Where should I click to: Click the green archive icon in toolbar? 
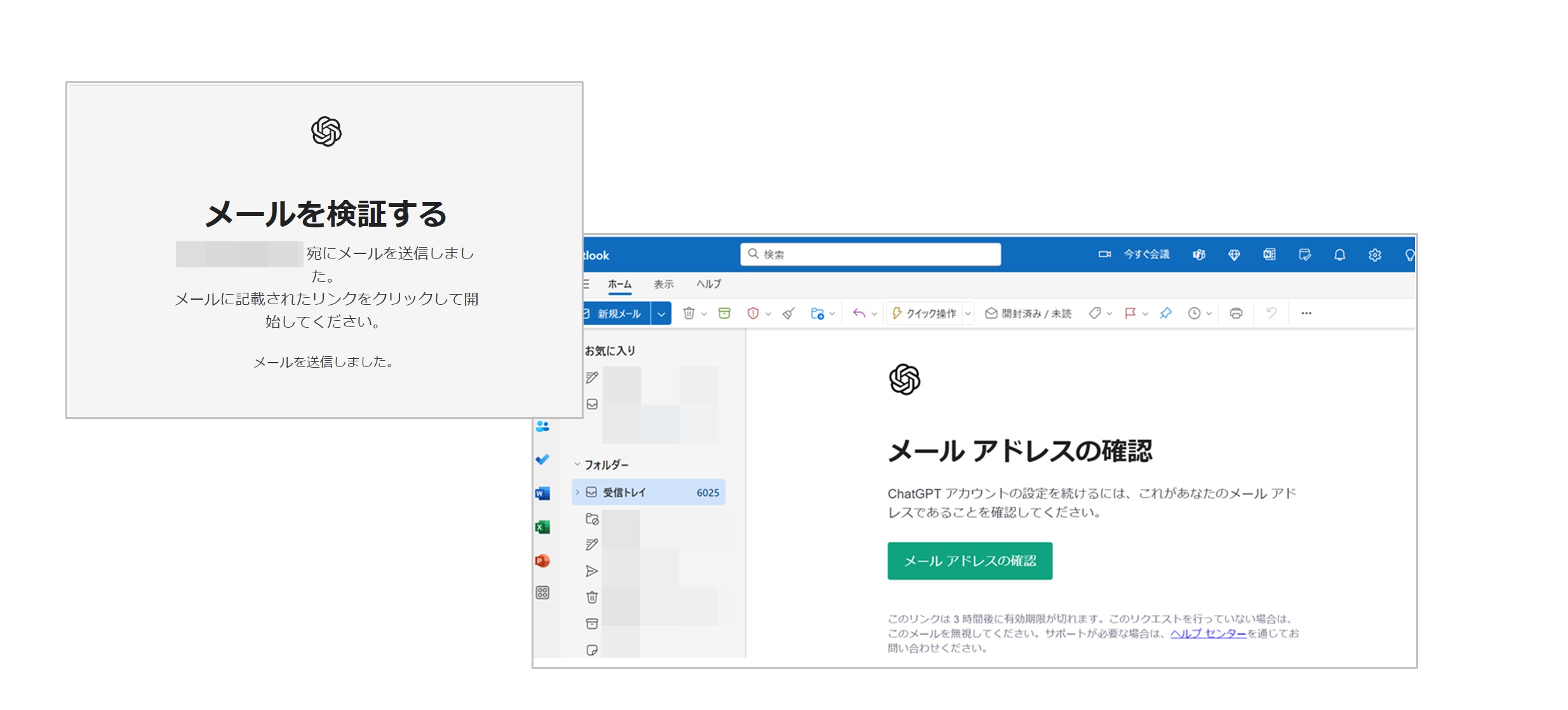[724, 313]
